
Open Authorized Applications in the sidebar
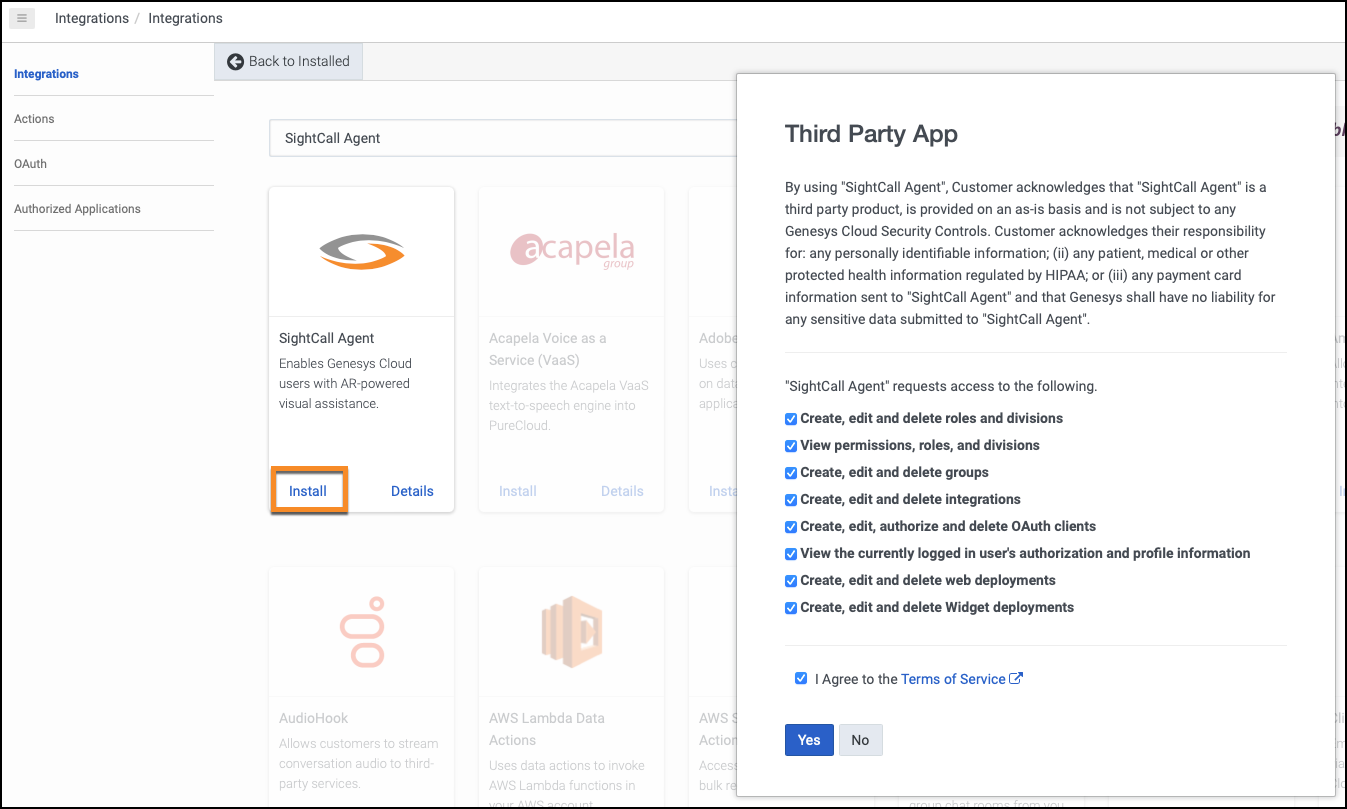coord(77,209)
